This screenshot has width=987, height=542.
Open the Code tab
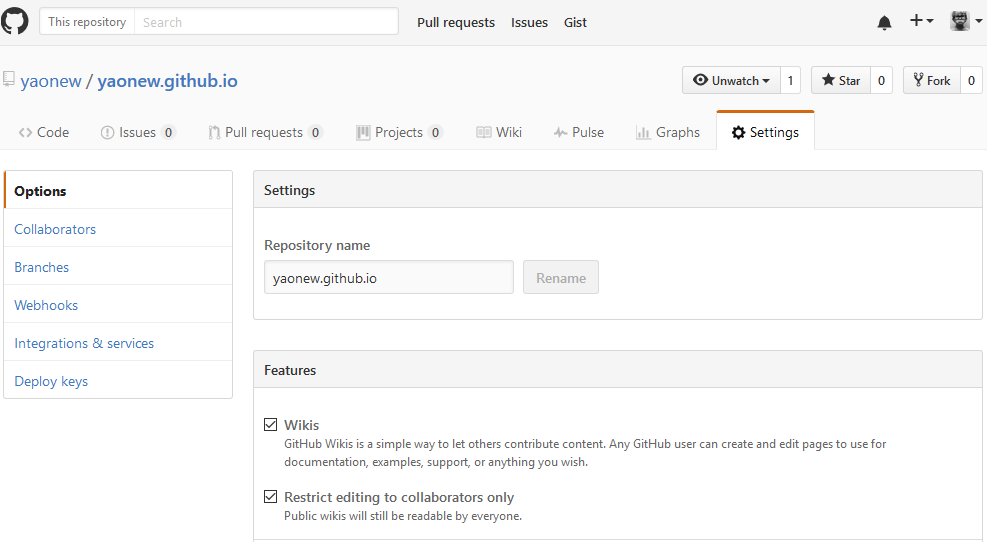pos(44,132)
